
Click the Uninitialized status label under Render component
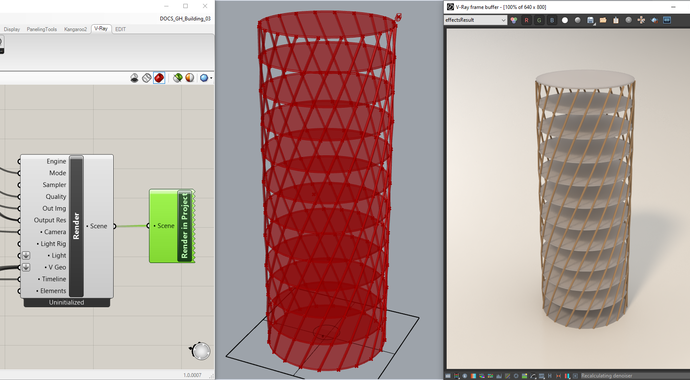tap(66, 303)
